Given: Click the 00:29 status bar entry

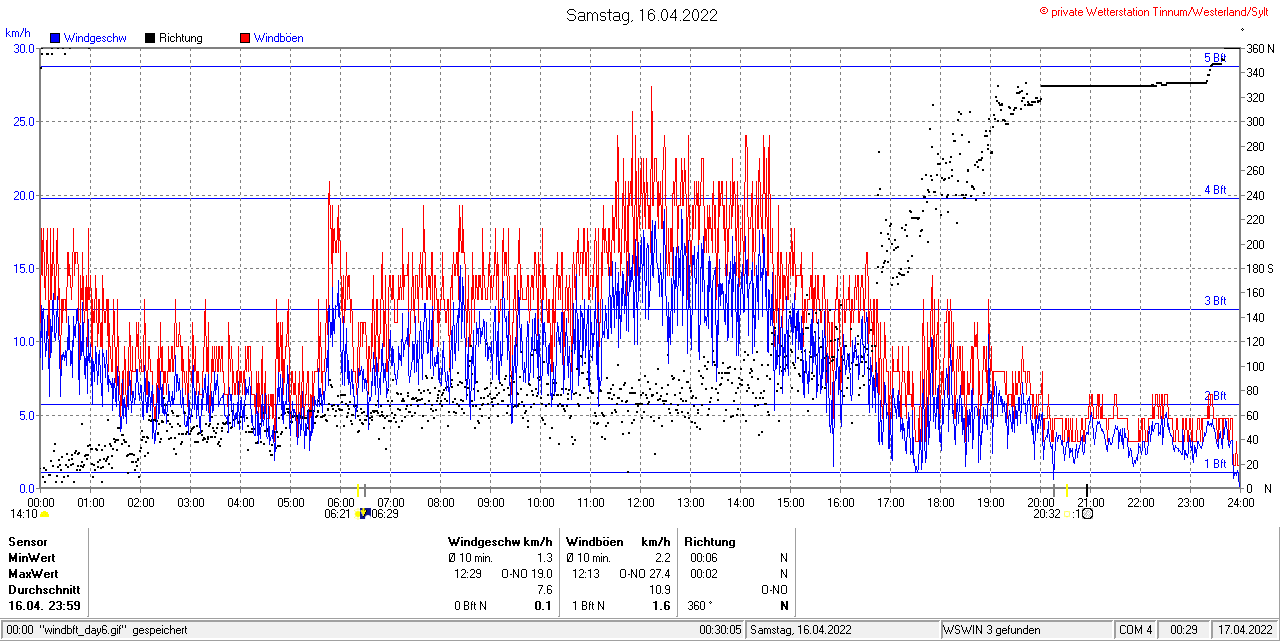Looking at the screenshot, I should click(1185, 630).
